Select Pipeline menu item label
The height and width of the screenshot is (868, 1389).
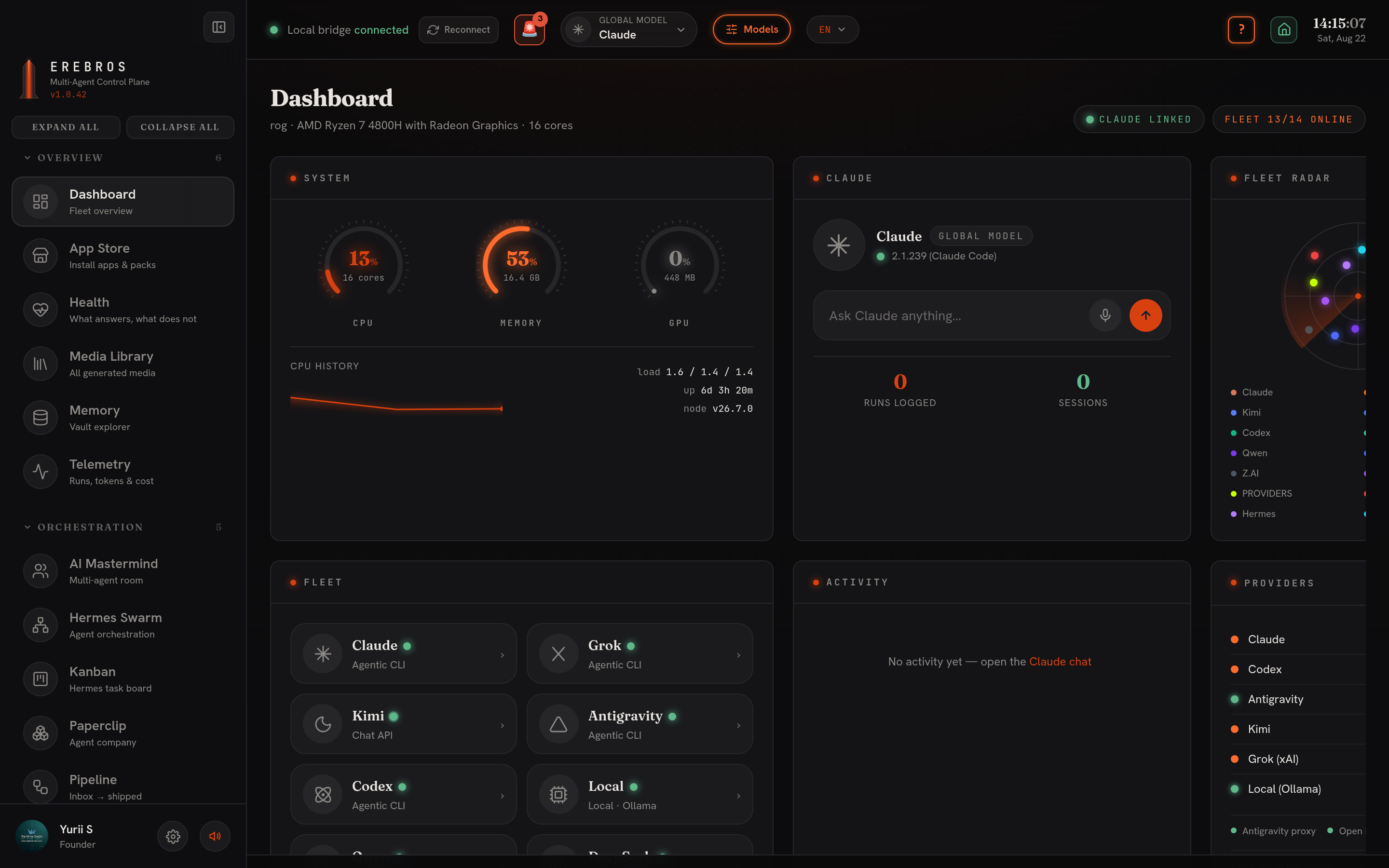[93, 779]
